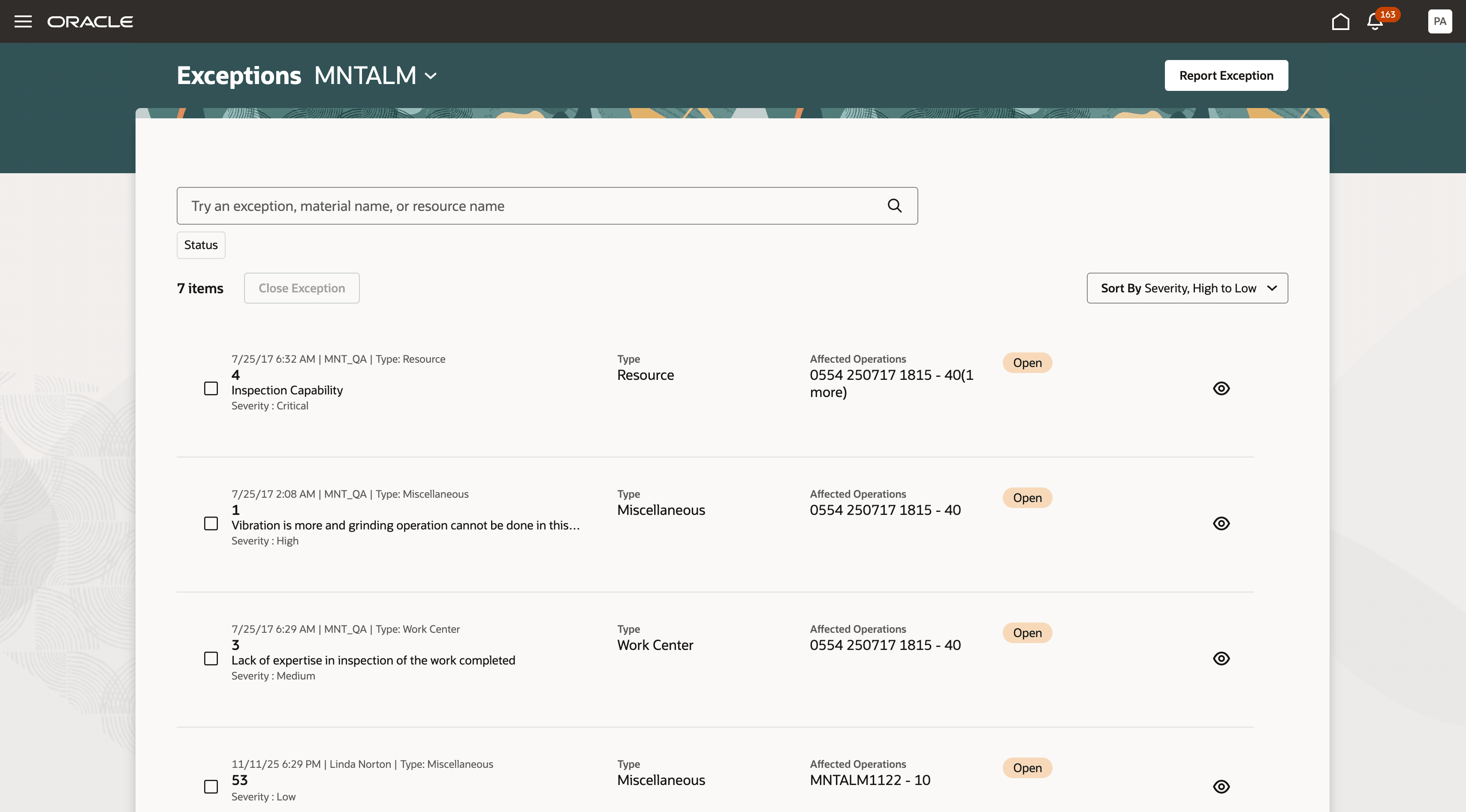Check the Lack of expertise exception row
Screen dimensions: 1466x812
(x=211, y=658)
